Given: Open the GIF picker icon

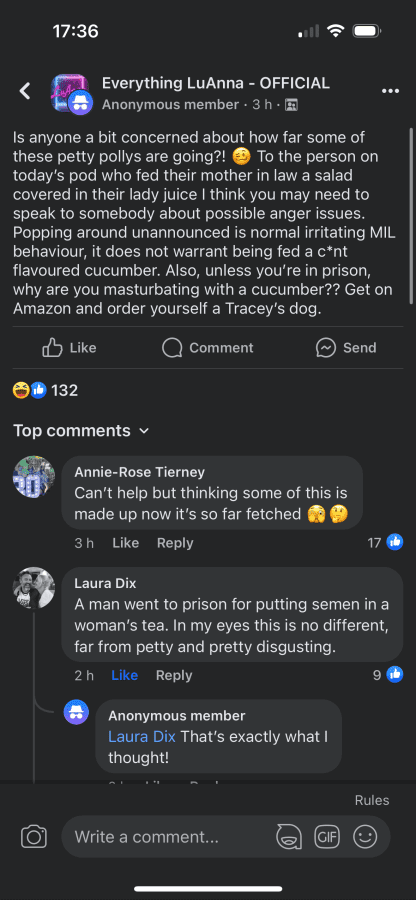Looking at the screenshot, I should (326, 837).
